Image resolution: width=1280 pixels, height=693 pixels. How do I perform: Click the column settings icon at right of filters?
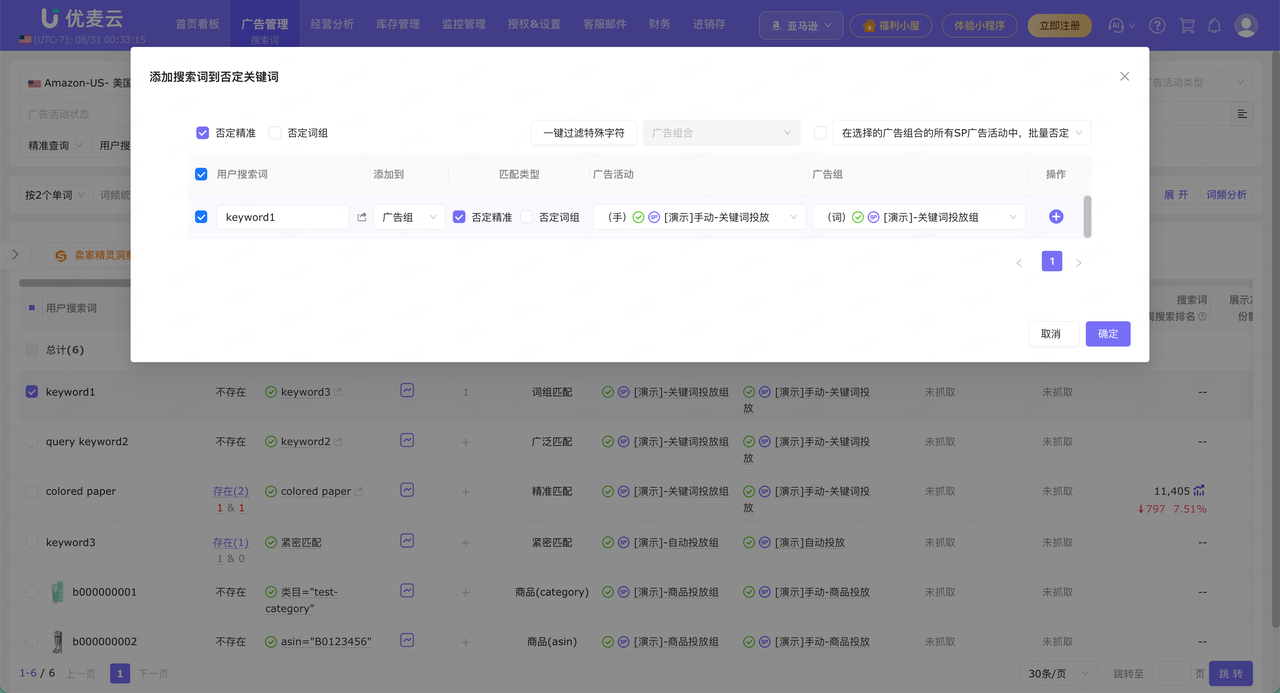click(x=1242, y=114)
